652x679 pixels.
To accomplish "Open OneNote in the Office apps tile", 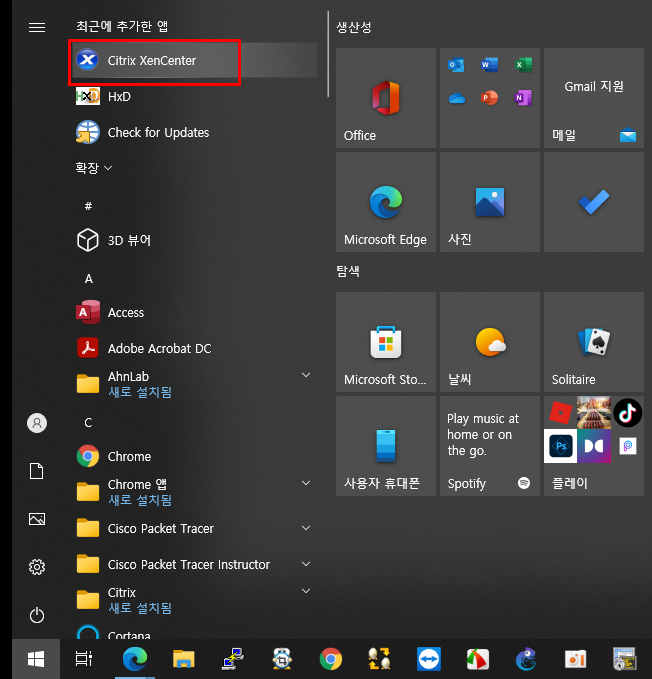I will pos(523,98).
